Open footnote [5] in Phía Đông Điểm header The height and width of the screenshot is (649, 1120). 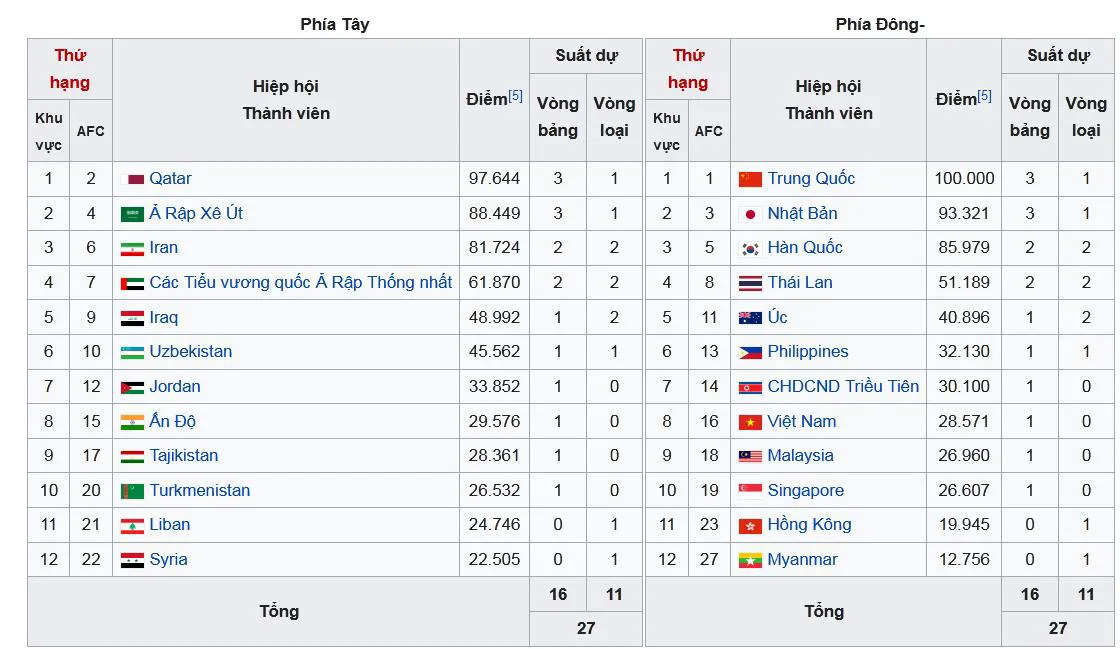click(x=984, y=96)
